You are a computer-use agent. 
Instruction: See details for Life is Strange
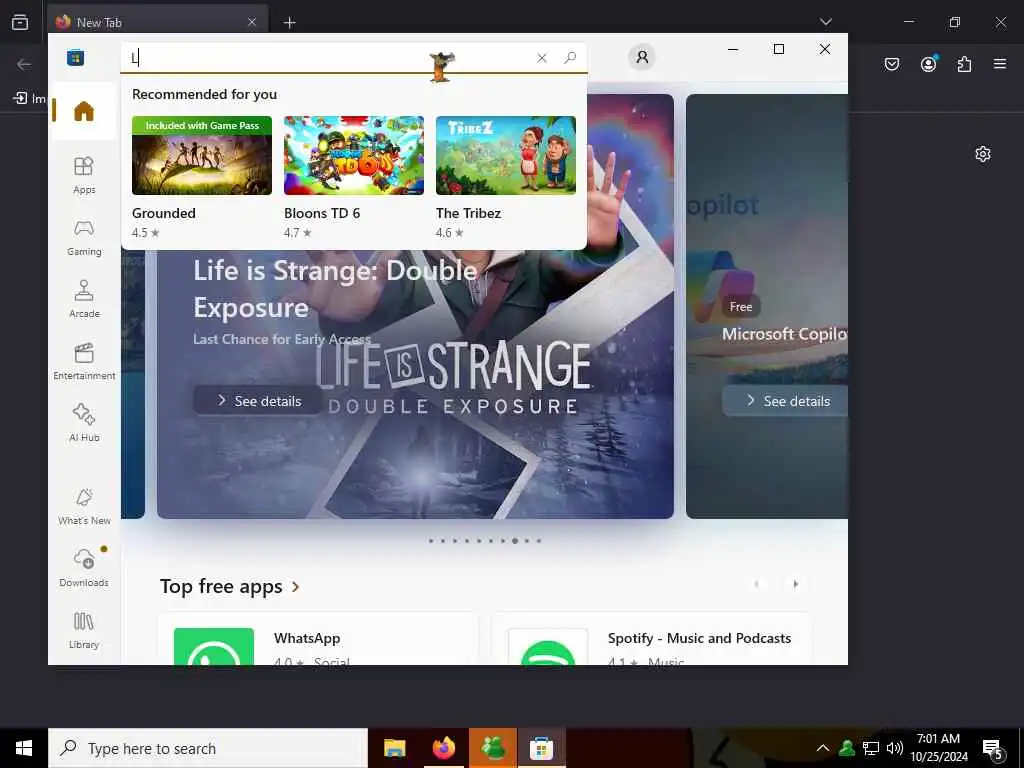tap(258, 400)
